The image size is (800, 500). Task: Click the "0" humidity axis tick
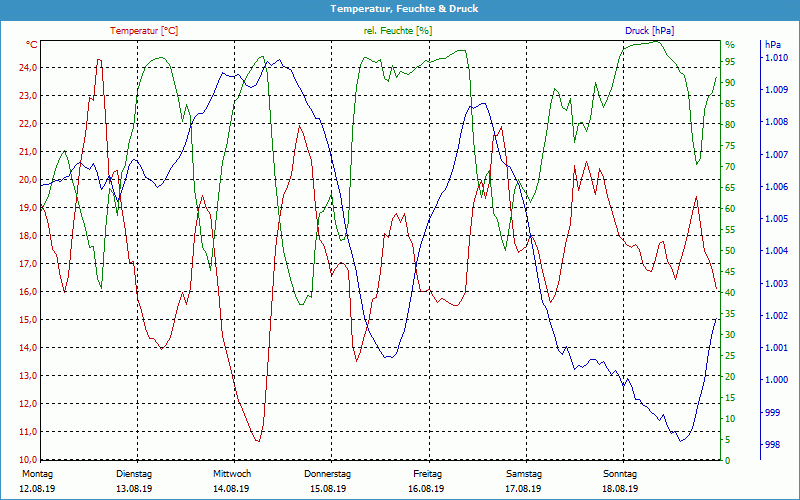[728, 460]
